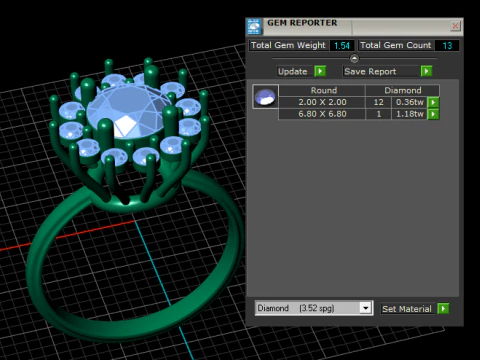
Task: Click the green arrow next to Save Report
Action: [x=426, y=71]
